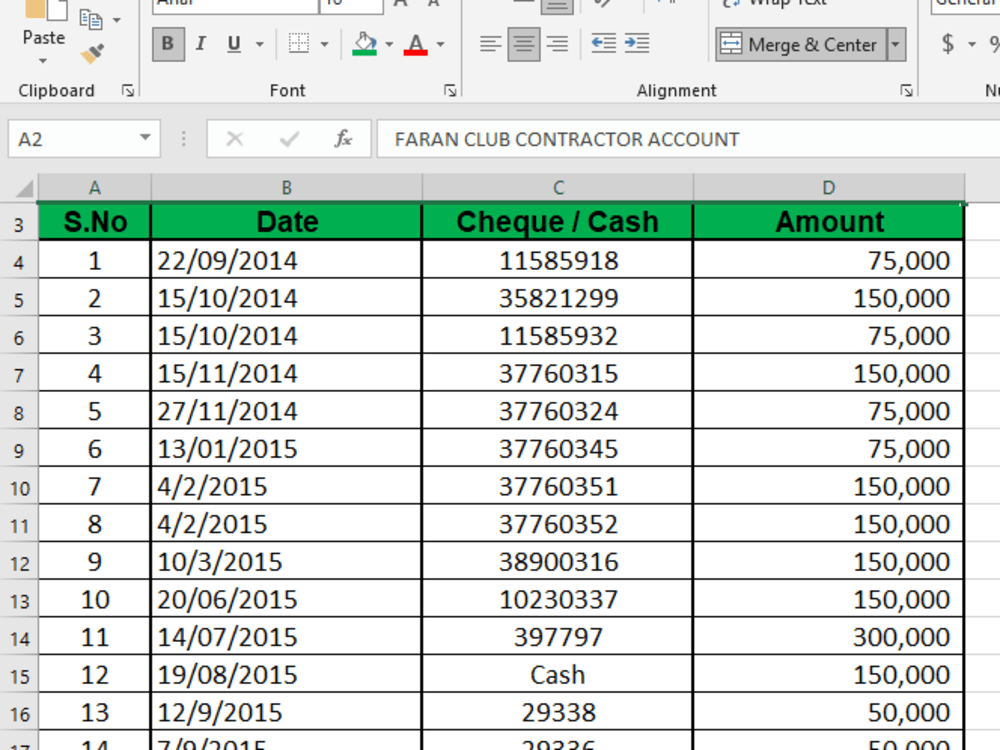Open Alignment settings dialog launcher
1000x750 pixels.
point(906,91)
